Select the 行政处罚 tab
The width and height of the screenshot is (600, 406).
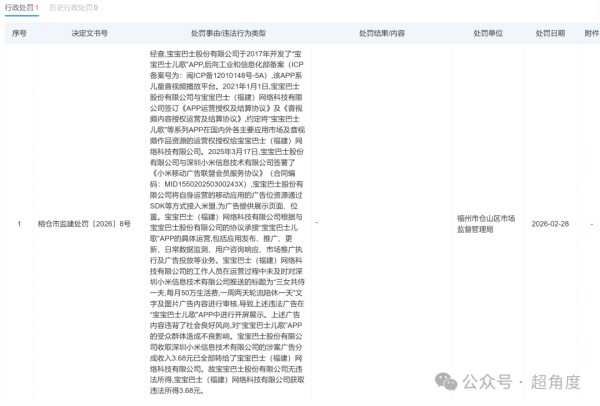pos(21,7)
